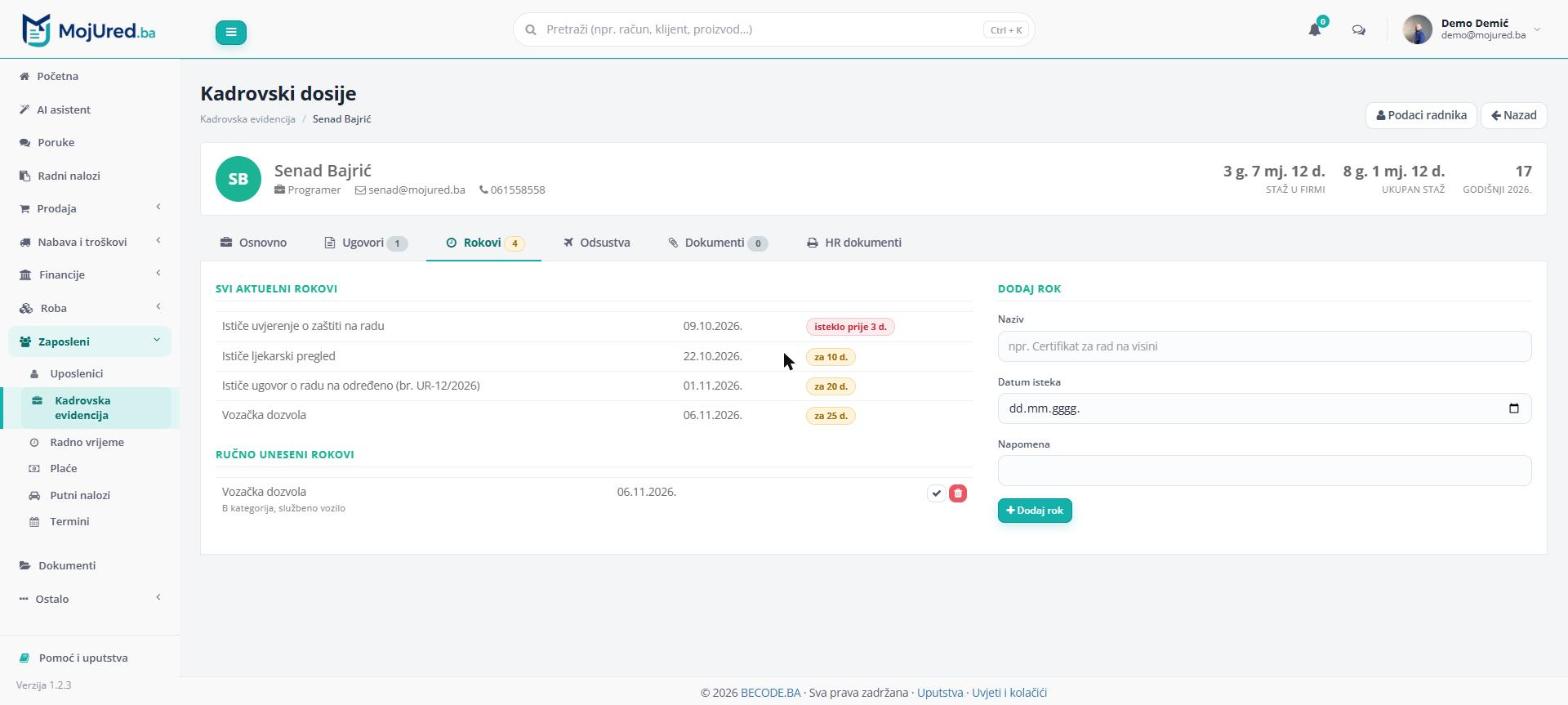The height and width of the screenshot is (705, 1568).
Task: Switch to the HR dokumenti tab
Action: [854, 243]
